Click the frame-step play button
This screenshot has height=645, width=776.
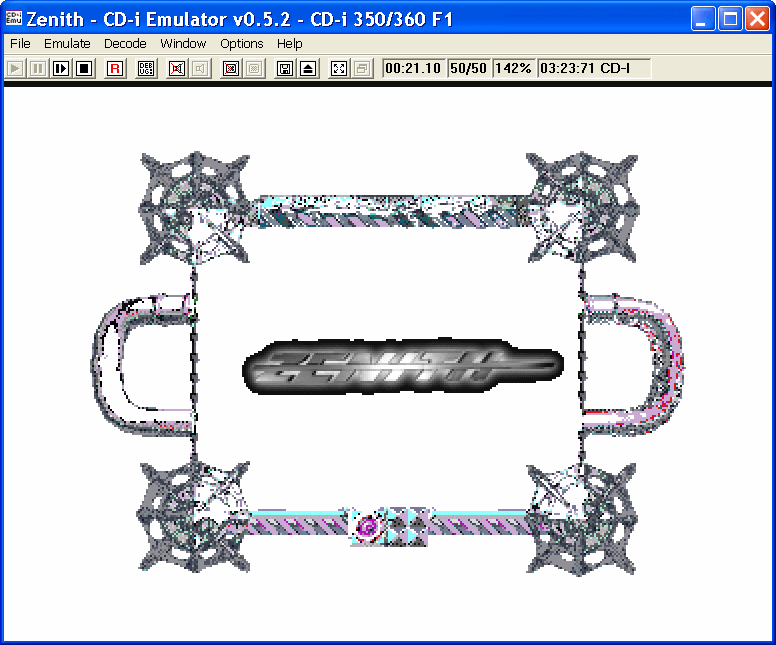pos(61,68)
